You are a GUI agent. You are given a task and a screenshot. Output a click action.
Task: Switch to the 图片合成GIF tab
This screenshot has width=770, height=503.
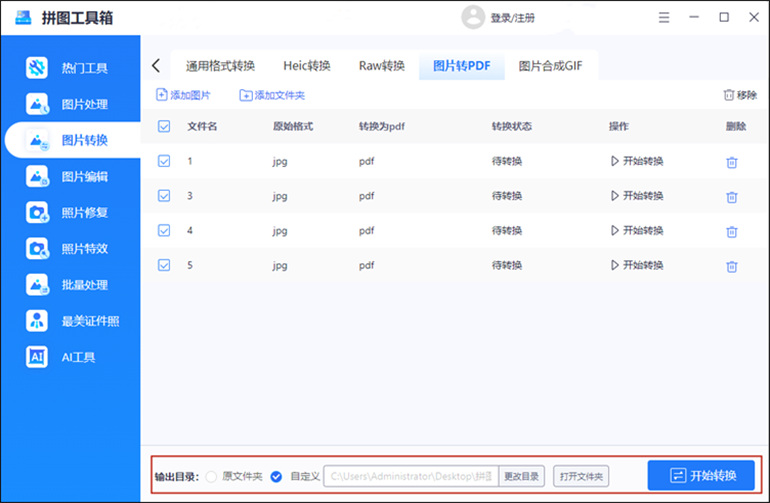(550, 65)
